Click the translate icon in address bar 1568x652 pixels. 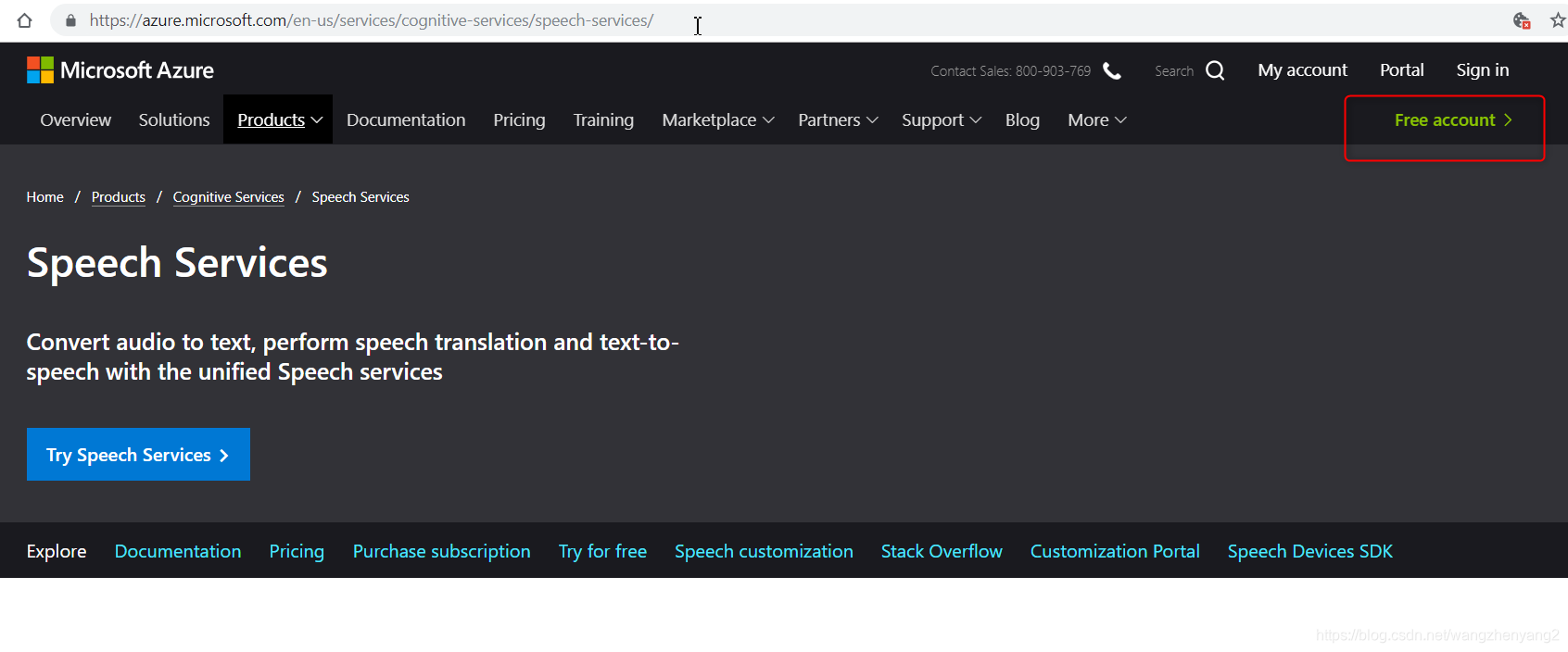click(x=1522, y=20)
